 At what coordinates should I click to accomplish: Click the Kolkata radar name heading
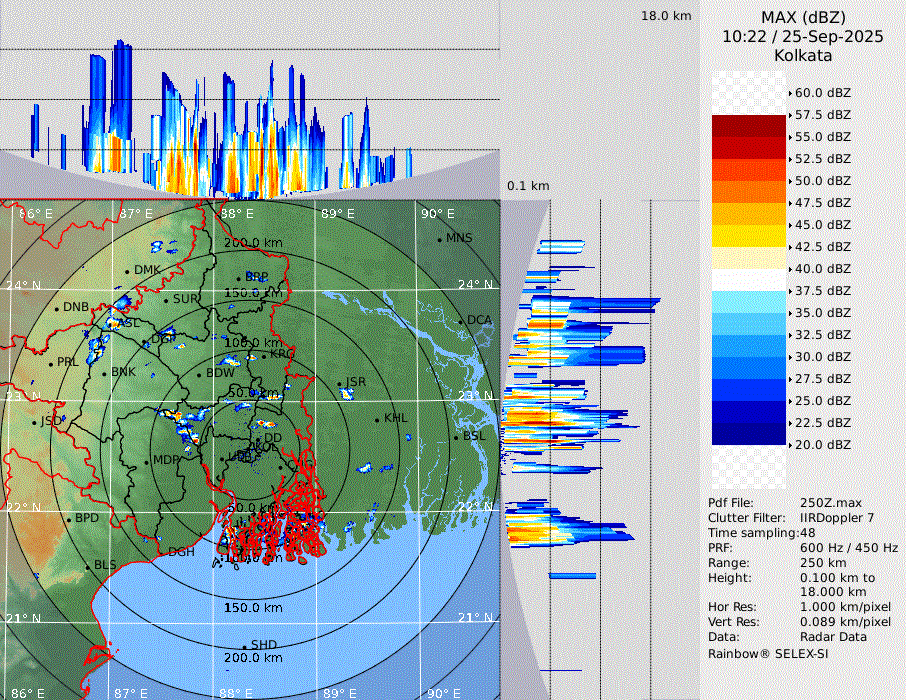(802, 55)
